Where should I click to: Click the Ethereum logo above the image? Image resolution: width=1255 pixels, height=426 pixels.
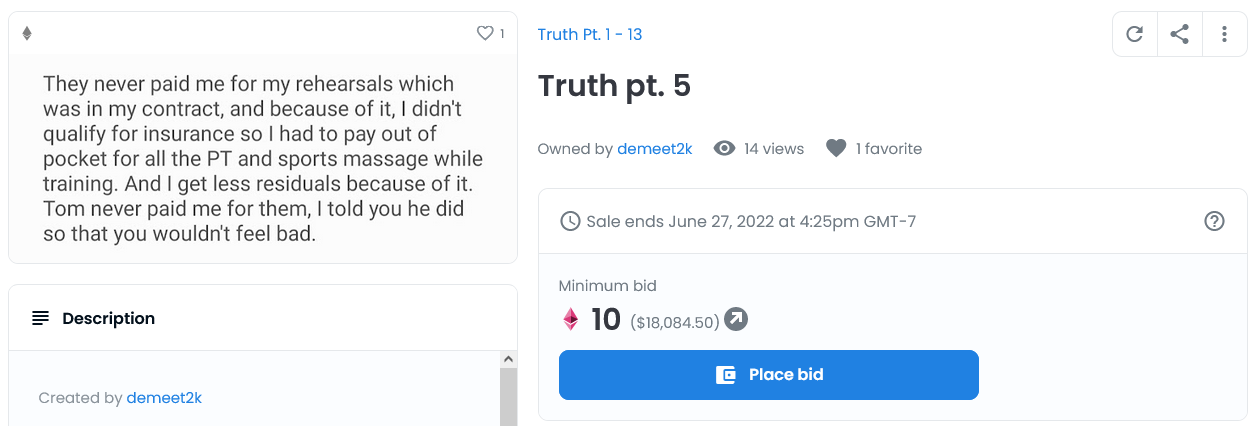(x=27, y=33)
